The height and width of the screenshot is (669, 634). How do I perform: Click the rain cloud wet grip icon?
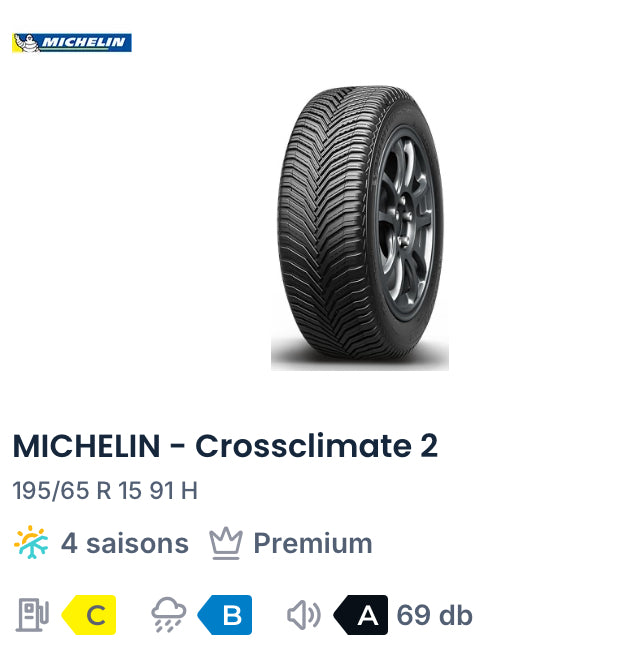[168, 615]
